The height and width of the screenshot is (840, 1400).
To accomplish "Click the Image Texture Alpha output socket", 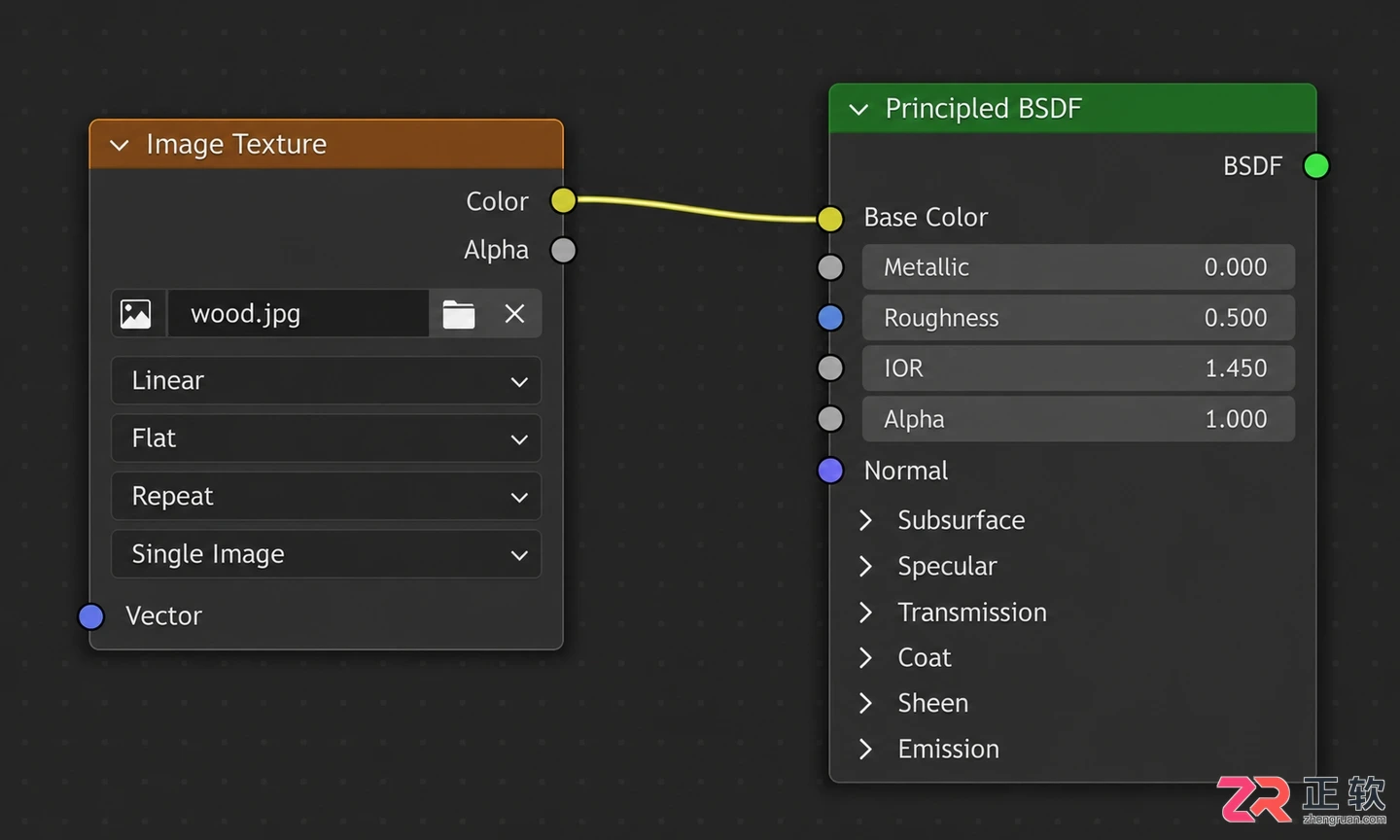I will [x=563, y=250].
